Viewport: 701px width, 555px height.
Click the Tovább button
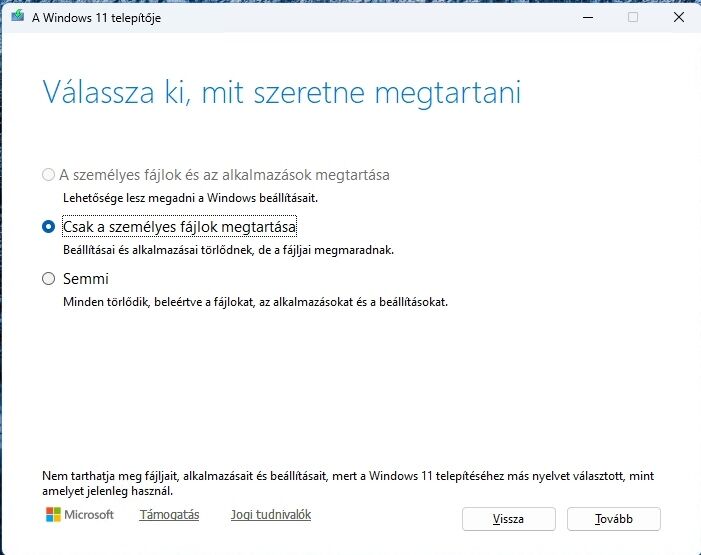coord(613,519)
